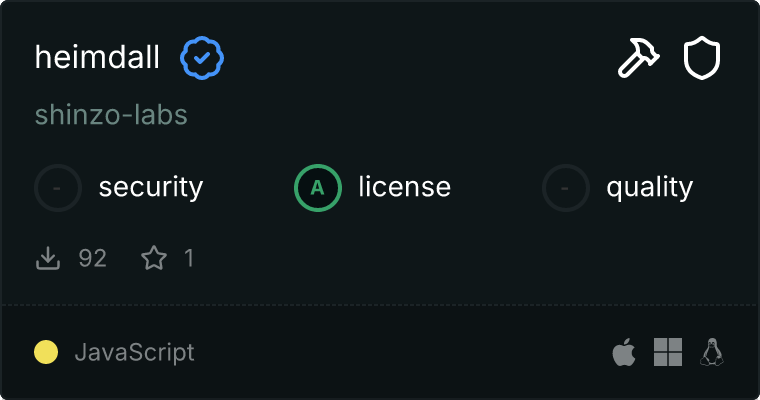The image size is (760, 400).
Task: Click the star rating icon
Action: pos(154,258)
